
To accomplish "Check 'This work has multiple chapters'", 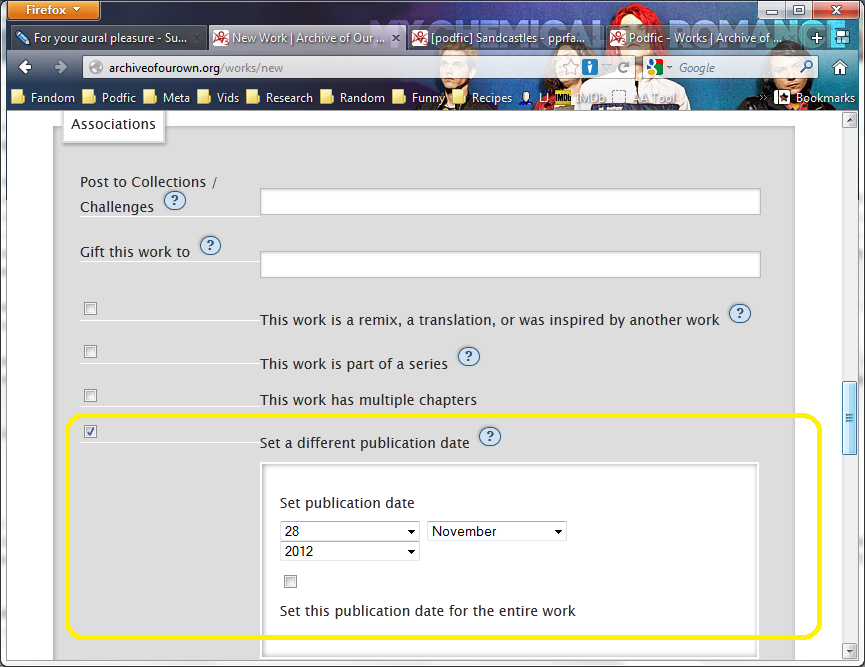I will pyautogui.click(x=91, y=395).
